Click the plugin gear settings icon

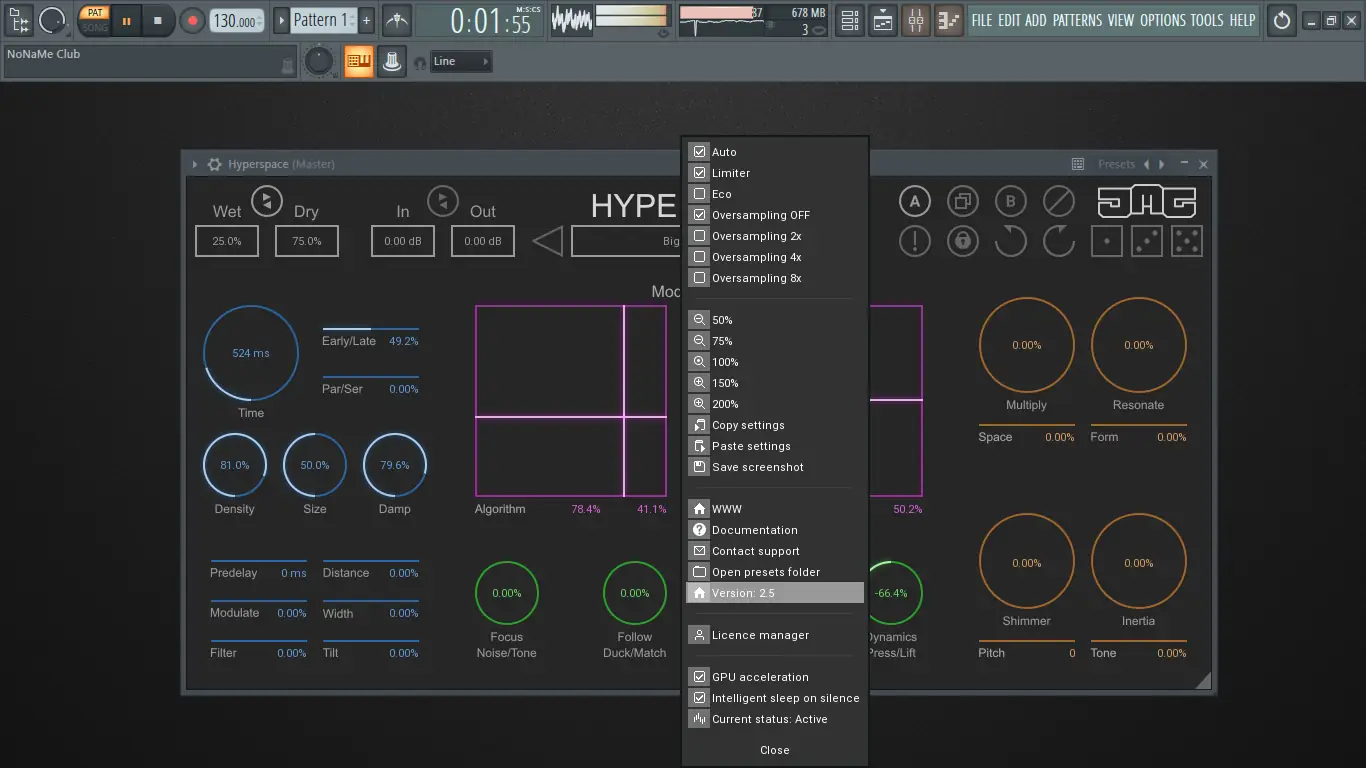pyautogui.click(x=214, y=164)
